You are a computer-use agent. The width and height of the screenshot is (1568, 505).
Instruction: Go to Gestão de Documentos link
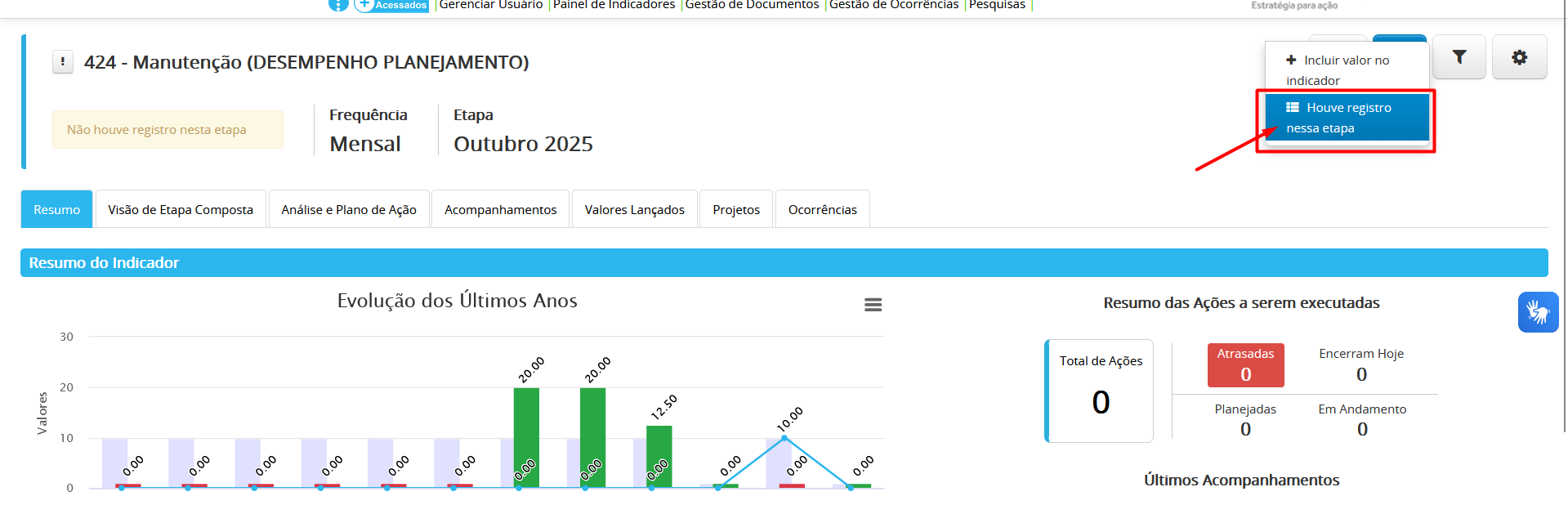[x=752, y=5]
